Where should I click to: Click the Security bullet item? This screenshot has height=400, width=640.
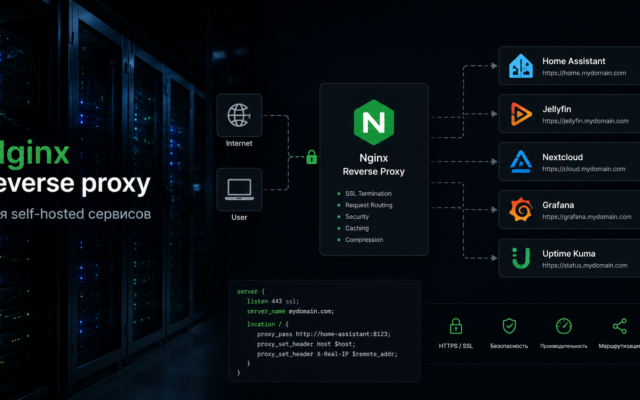[x=353, y=216]
